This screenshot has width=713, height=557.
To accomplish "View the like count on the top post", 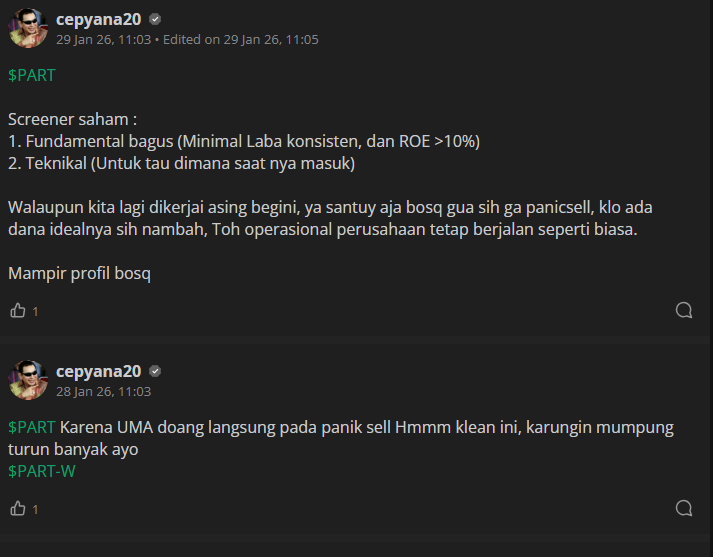I will click(35, 311).
